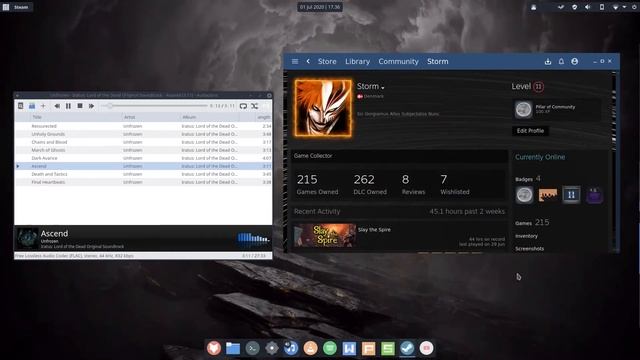640x360 pixels.
Task: Click the power icon in top panel
Action: [x=634, y=7]
